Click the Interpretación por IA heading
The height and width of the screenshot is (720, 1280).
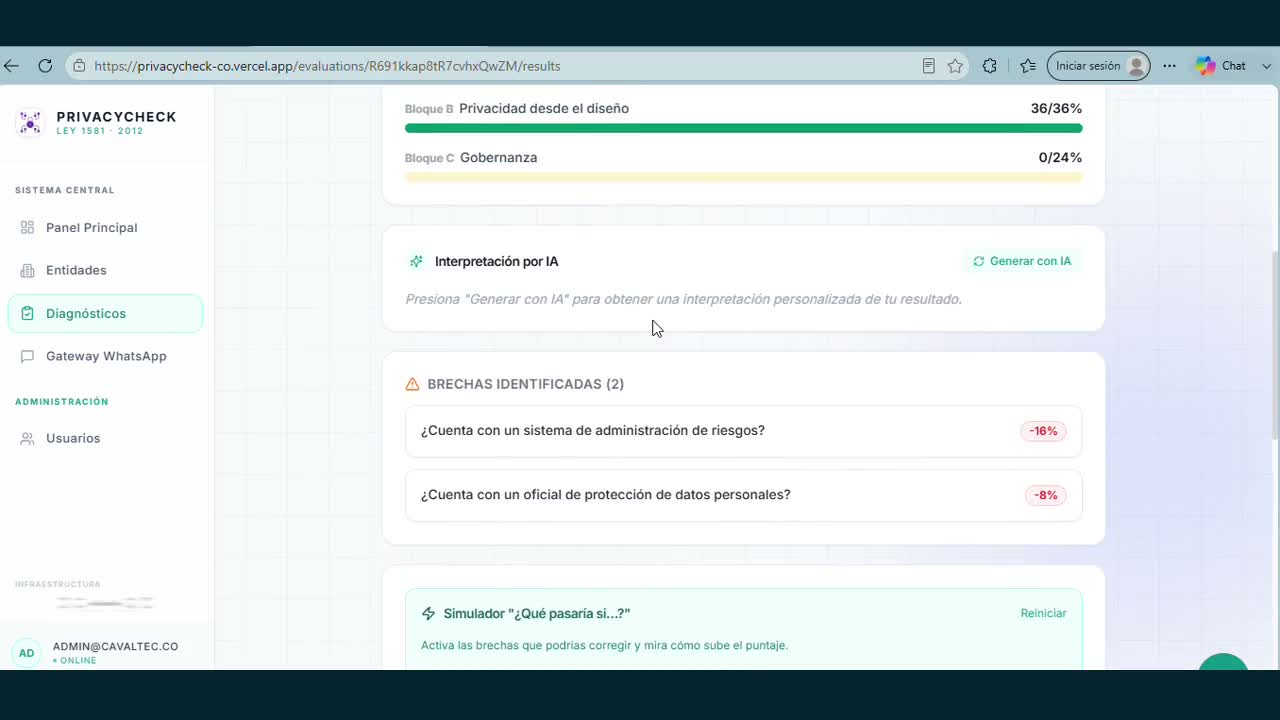pos(496,261)
